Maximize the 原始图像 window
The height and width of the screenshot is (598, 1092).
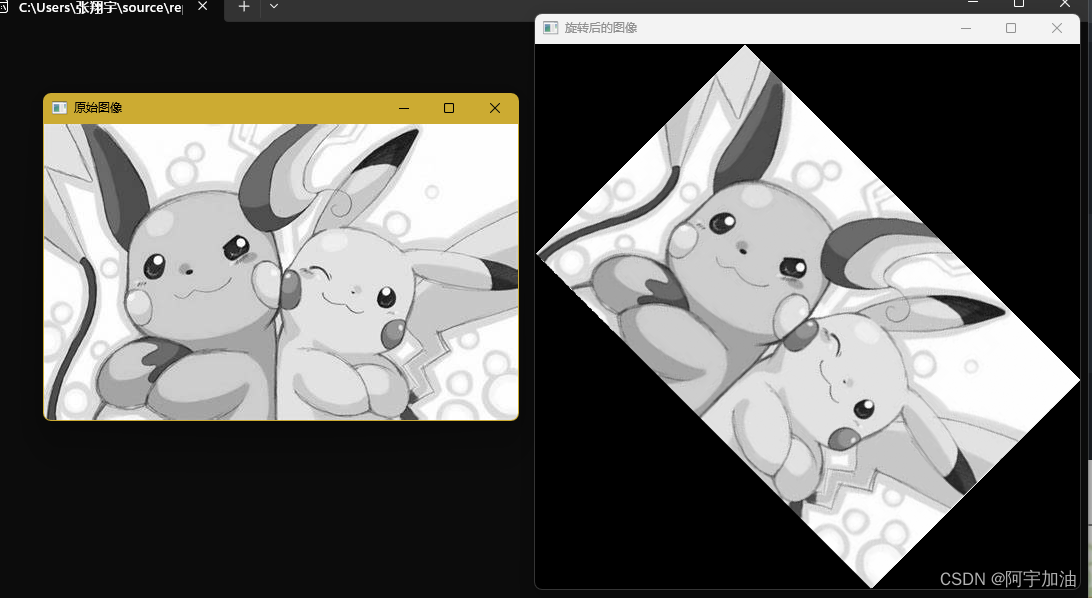pos(449,108)
